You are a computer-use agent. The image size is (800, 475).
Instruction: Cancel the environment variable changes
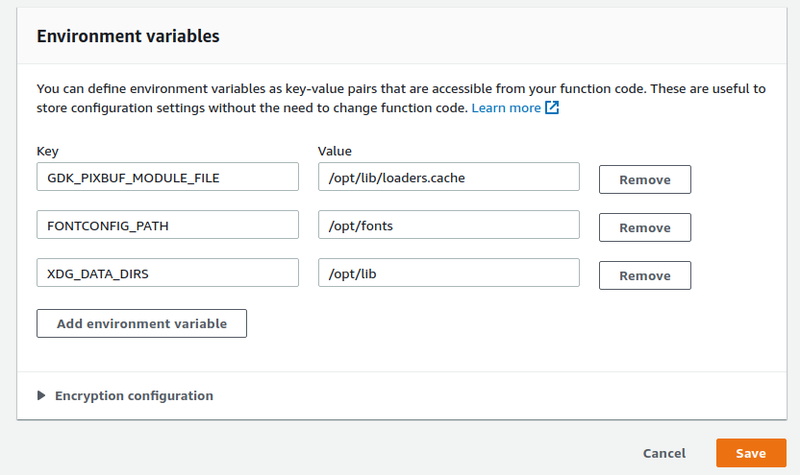click(664, 453)
